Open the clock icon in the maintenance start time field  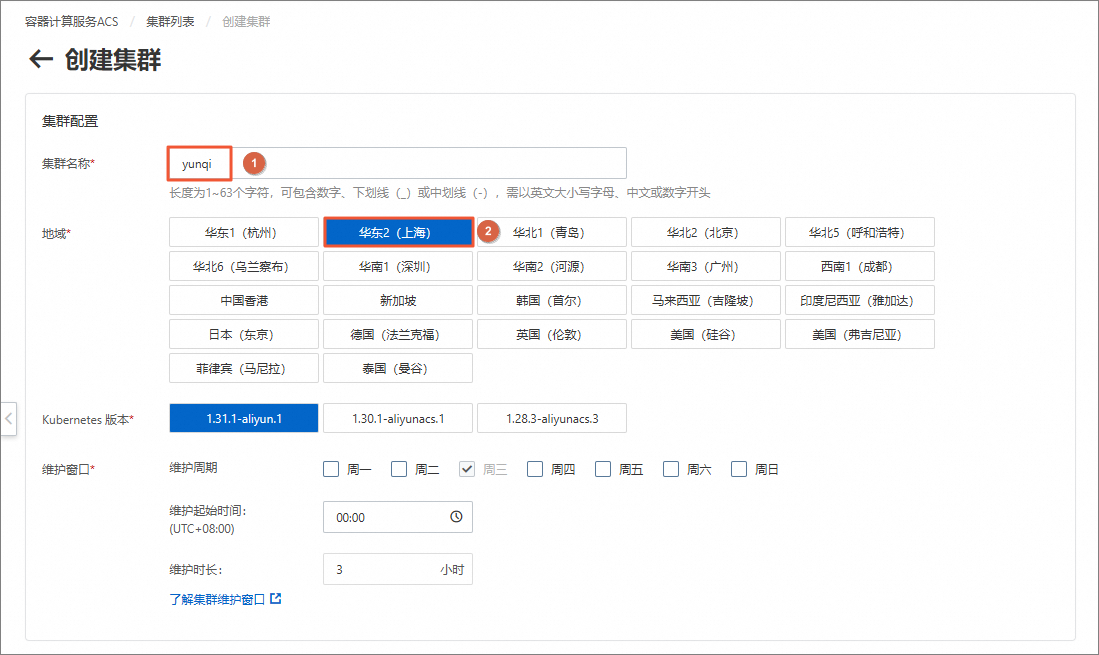[456, 517]
